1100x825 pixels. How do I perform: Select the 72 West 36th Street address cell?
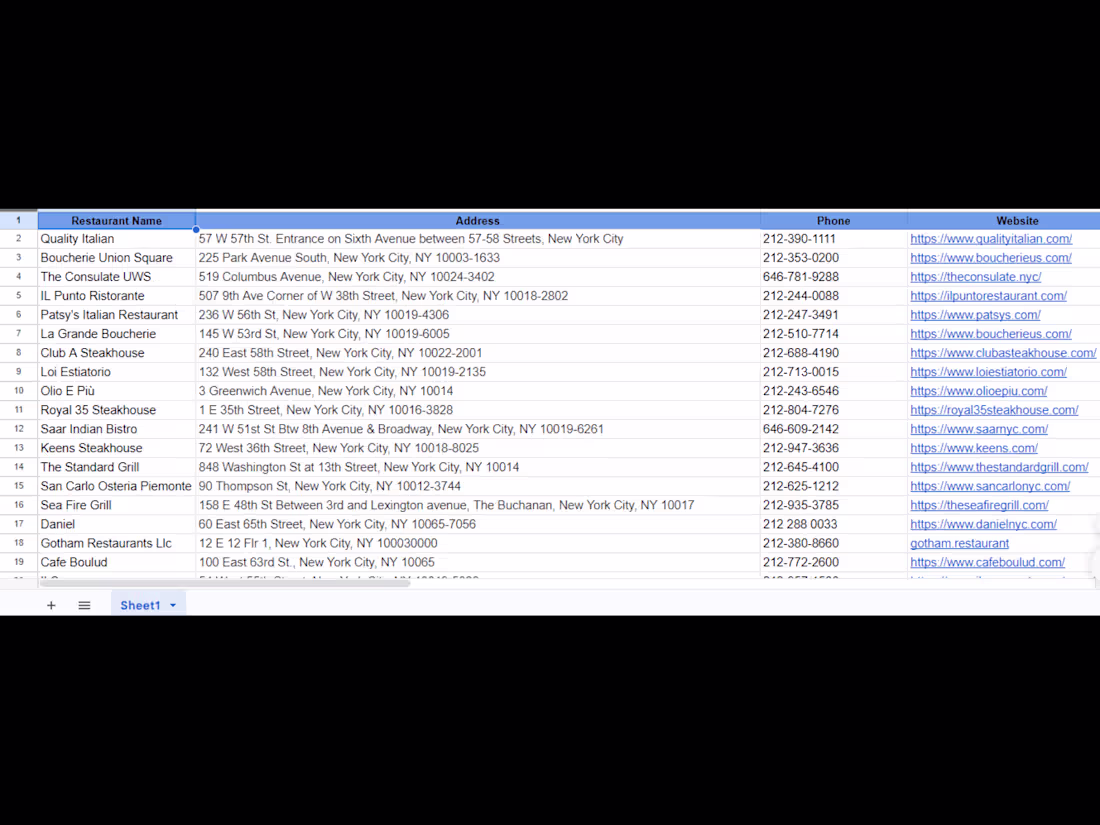point(478,448)
